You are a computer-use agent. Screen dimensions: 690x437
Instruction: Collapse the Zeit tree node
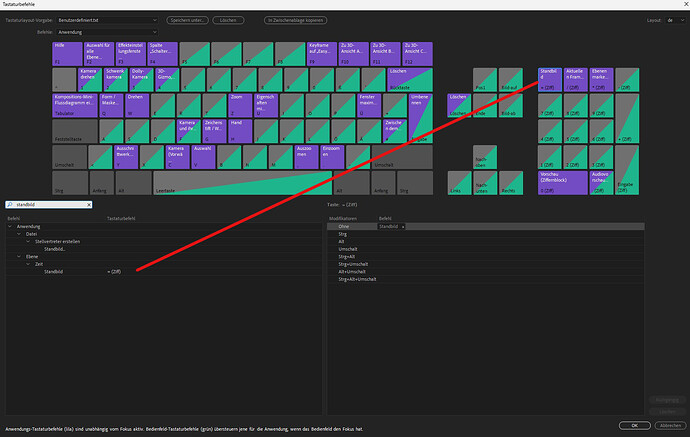click(28, 264)
